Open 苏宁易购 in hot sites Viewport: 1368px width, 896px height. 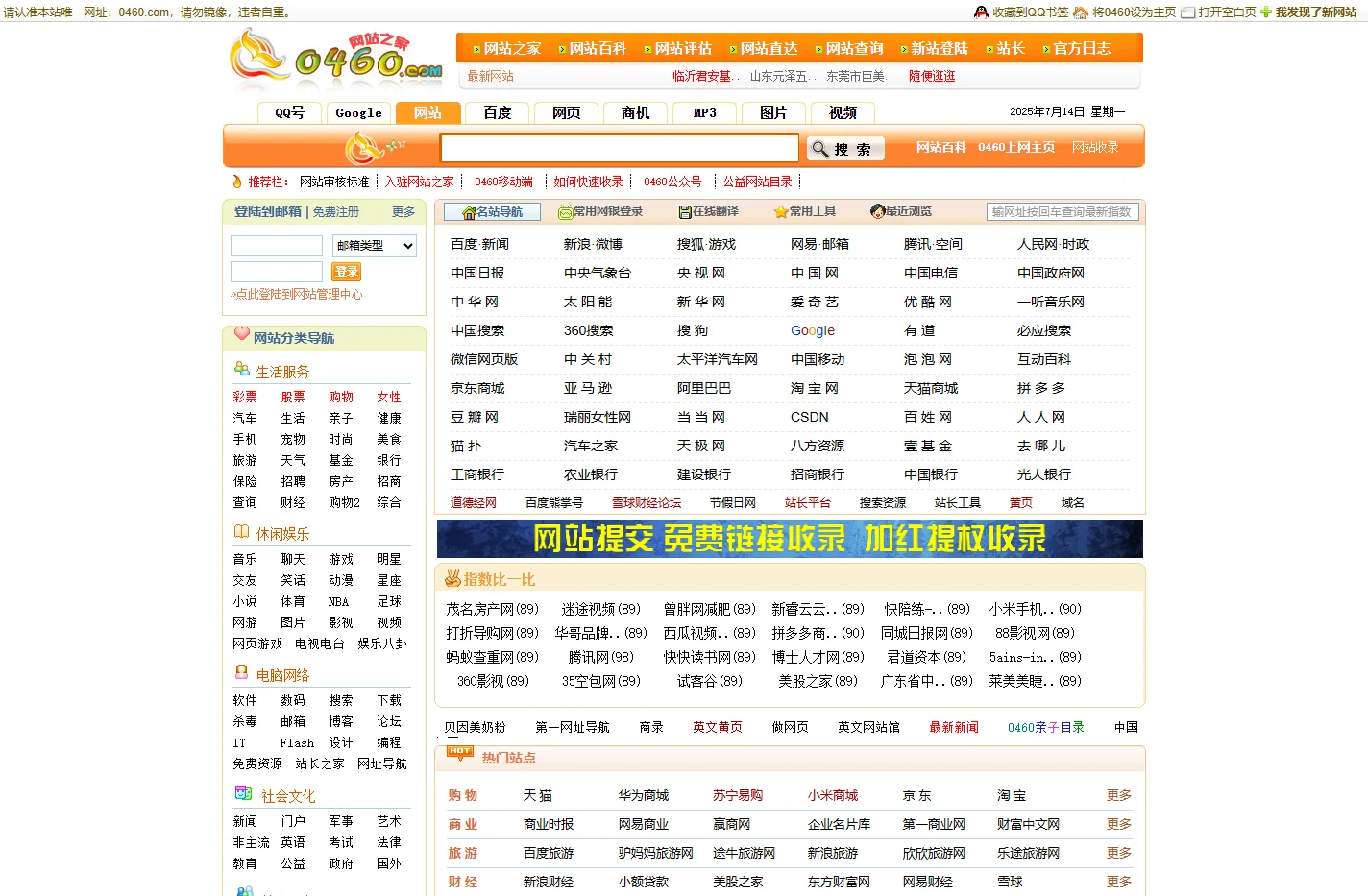pos(738,795)
